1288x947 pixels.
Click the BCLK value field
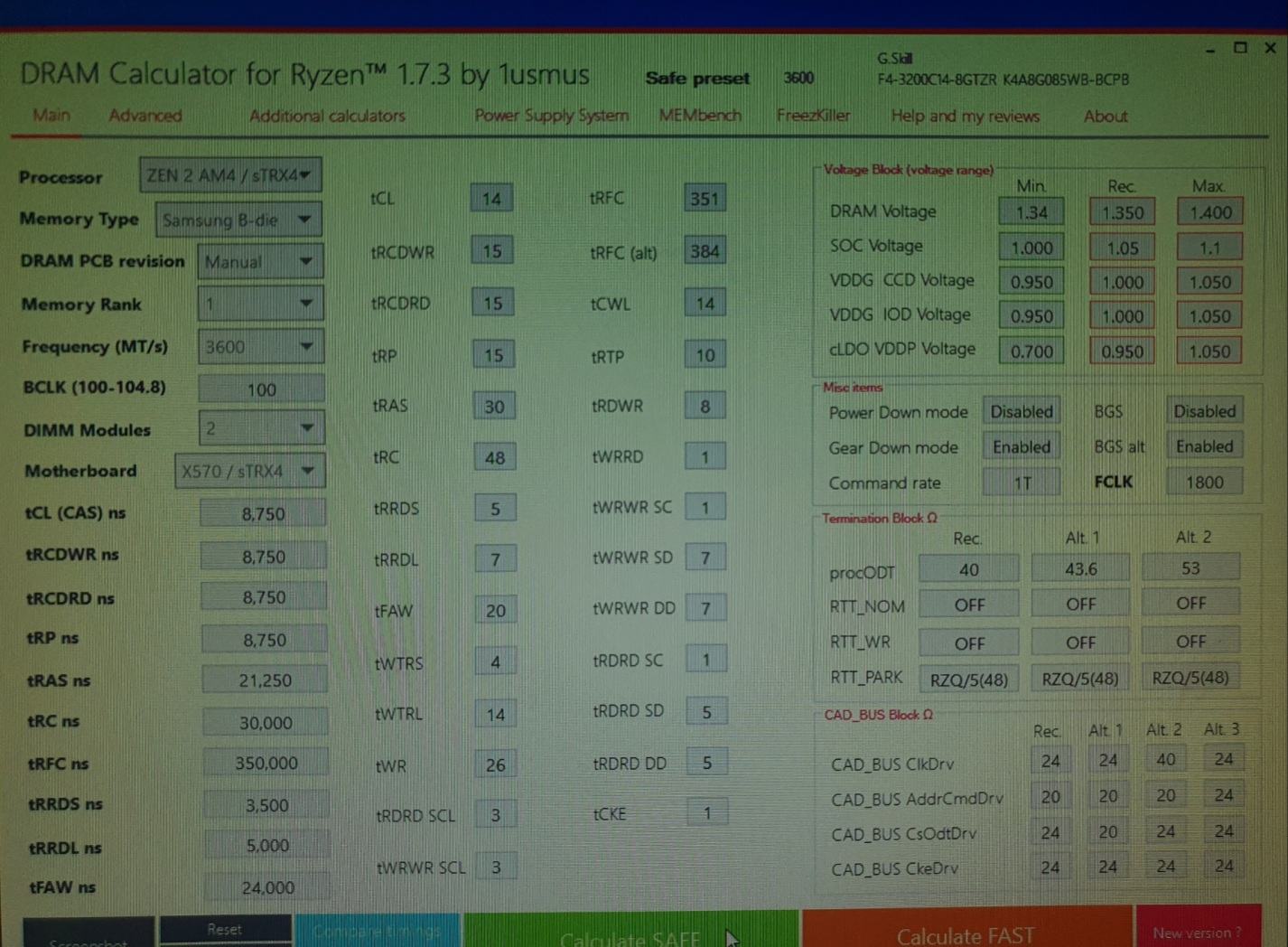tap(262, 389)
